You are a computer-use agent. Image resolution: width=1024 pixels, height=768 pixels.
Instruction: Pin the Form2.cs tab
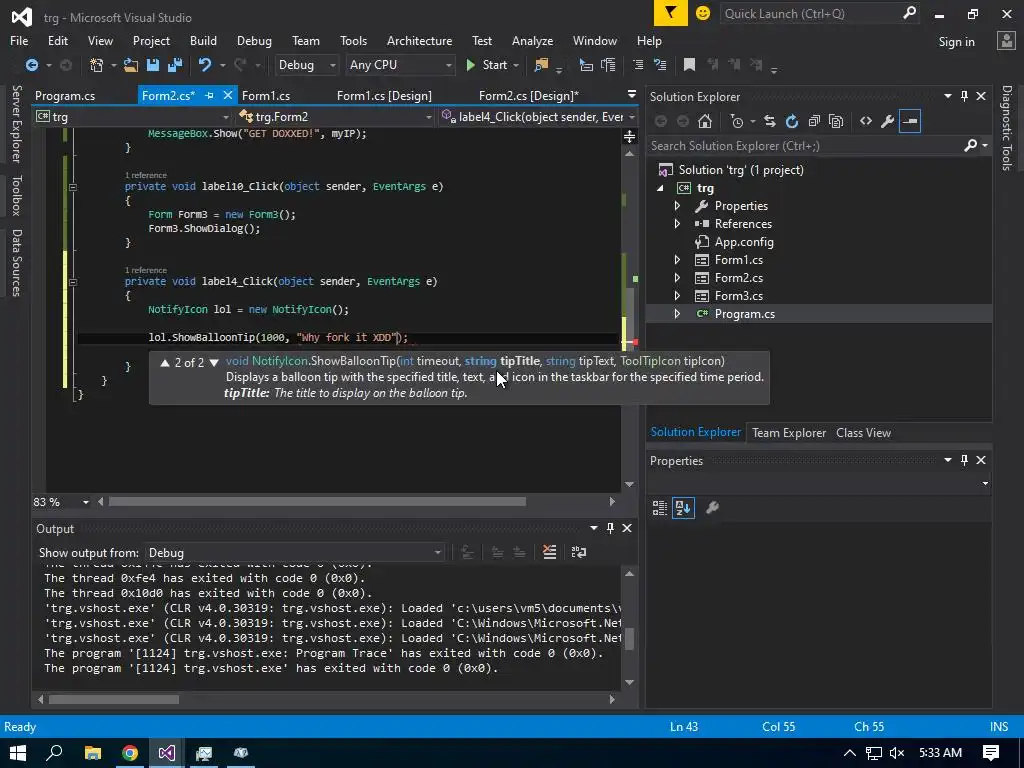point(210,95)
